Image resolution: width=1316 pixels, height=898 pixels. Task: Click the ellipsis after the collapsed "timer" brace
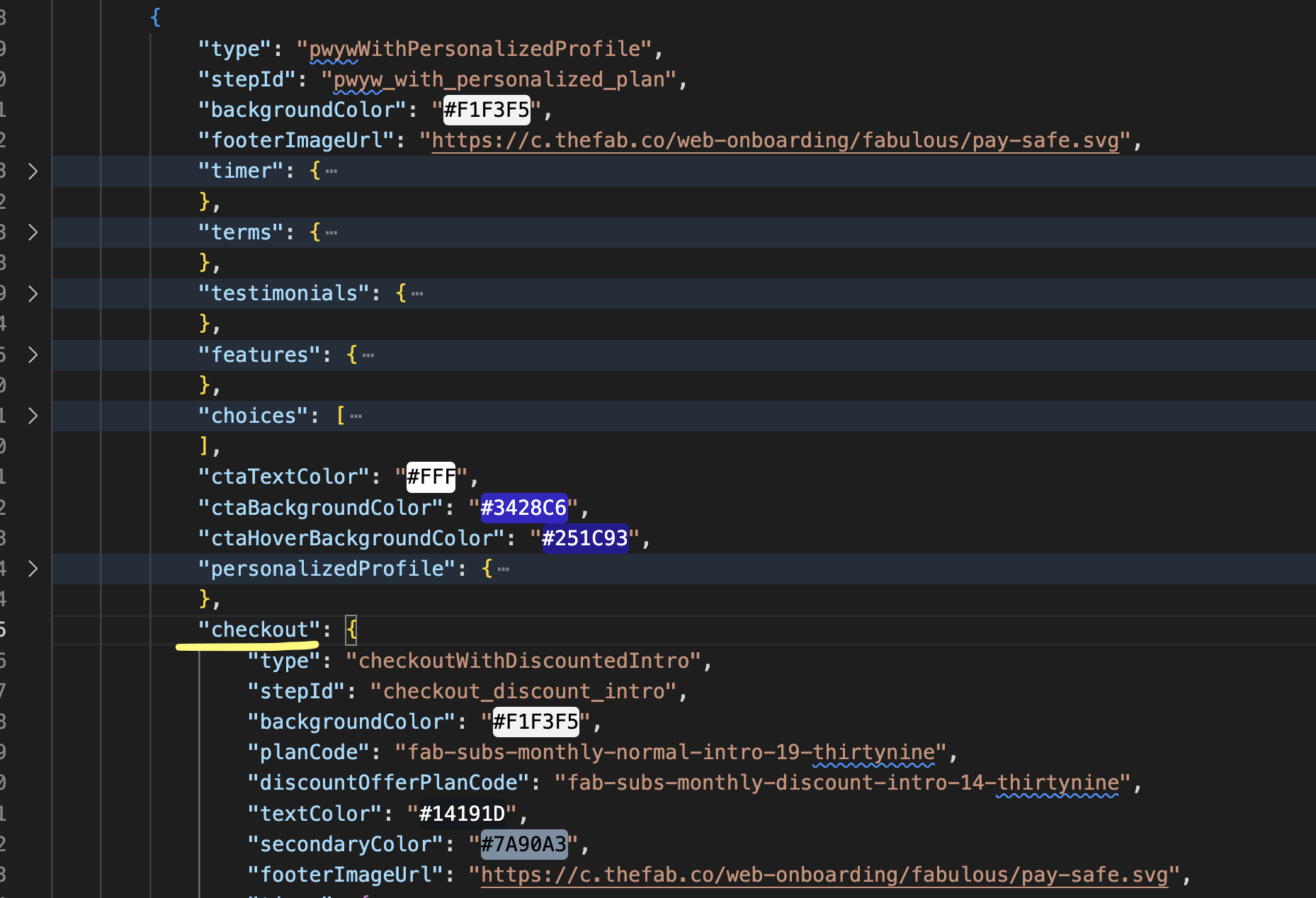[331, 171]
